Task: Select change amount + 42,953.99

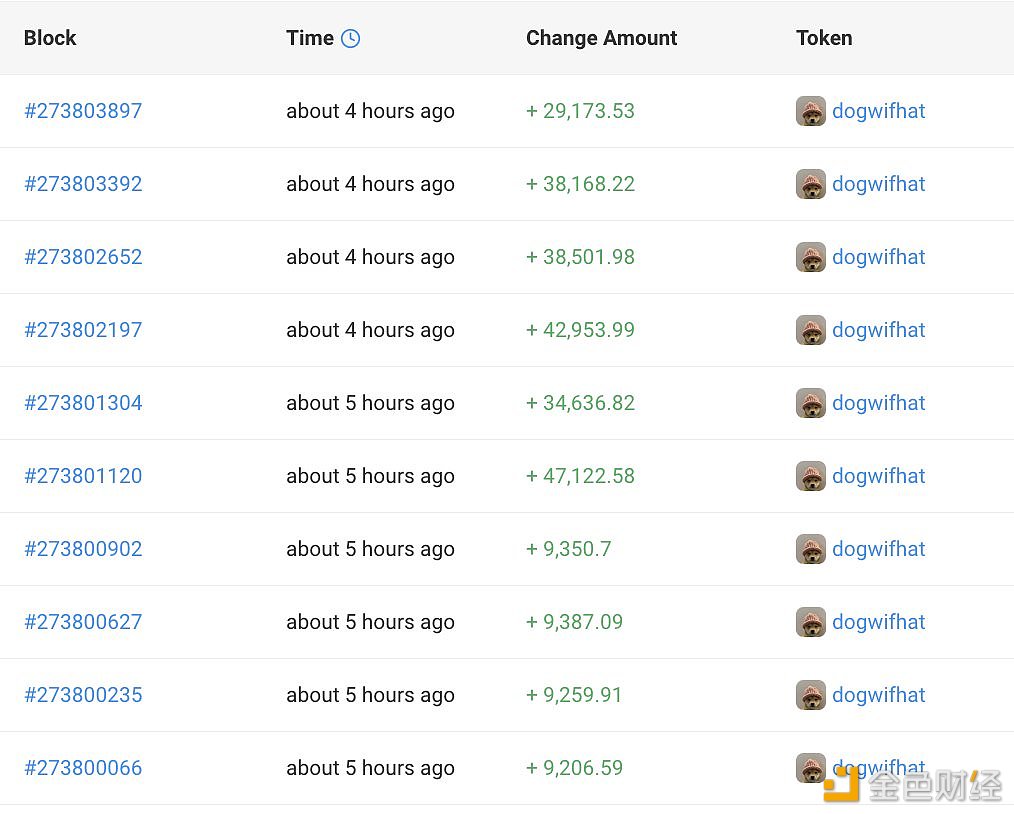Action: (581, 330)
